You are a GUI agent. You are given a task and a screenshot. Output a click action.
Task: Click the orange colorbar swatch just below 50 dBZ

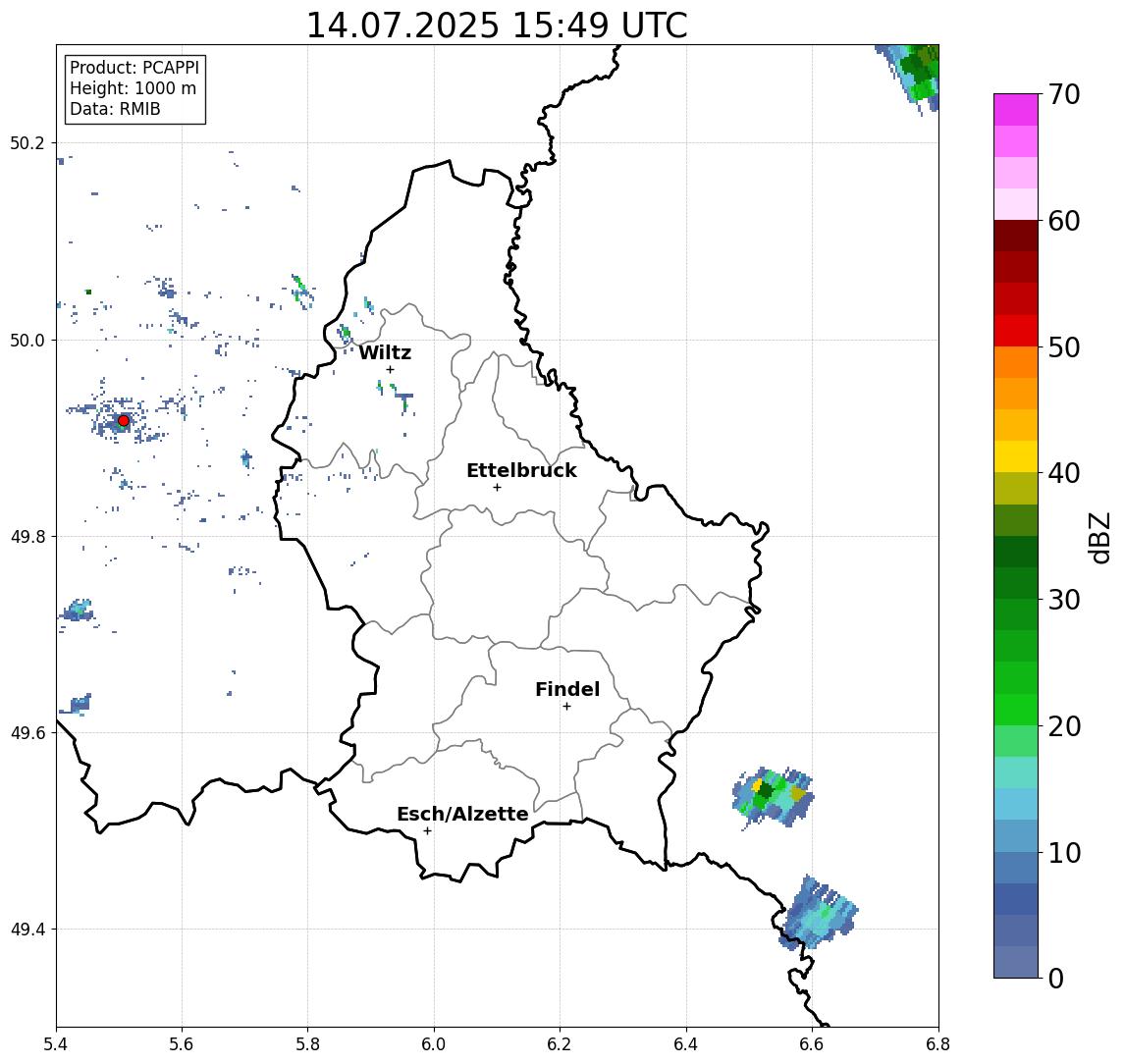tap(1016, 363)
